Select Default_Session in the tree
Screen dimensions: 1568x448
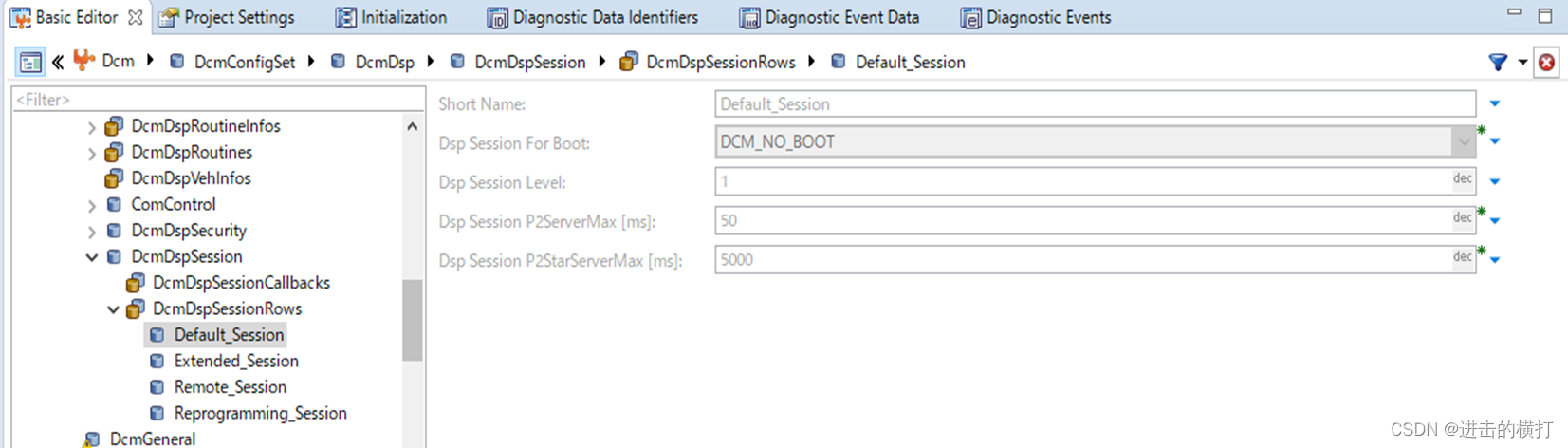[229, 334]
